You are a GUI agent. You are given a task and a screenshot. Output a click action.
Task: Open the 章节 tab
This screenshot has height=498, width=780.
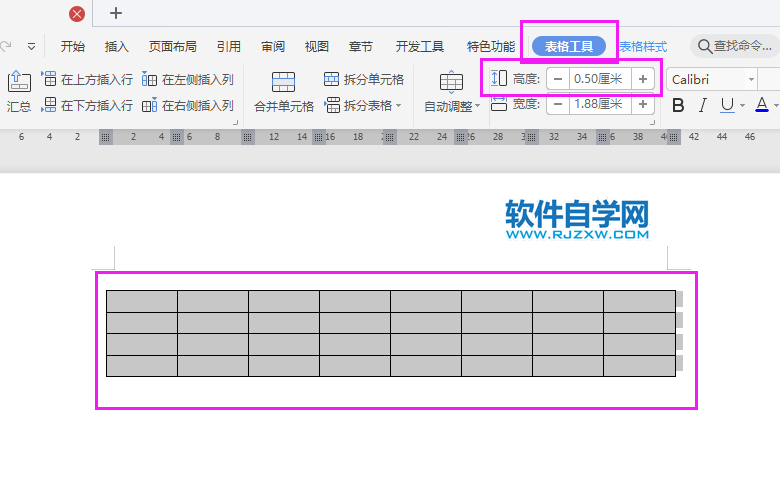pos(361,47)
